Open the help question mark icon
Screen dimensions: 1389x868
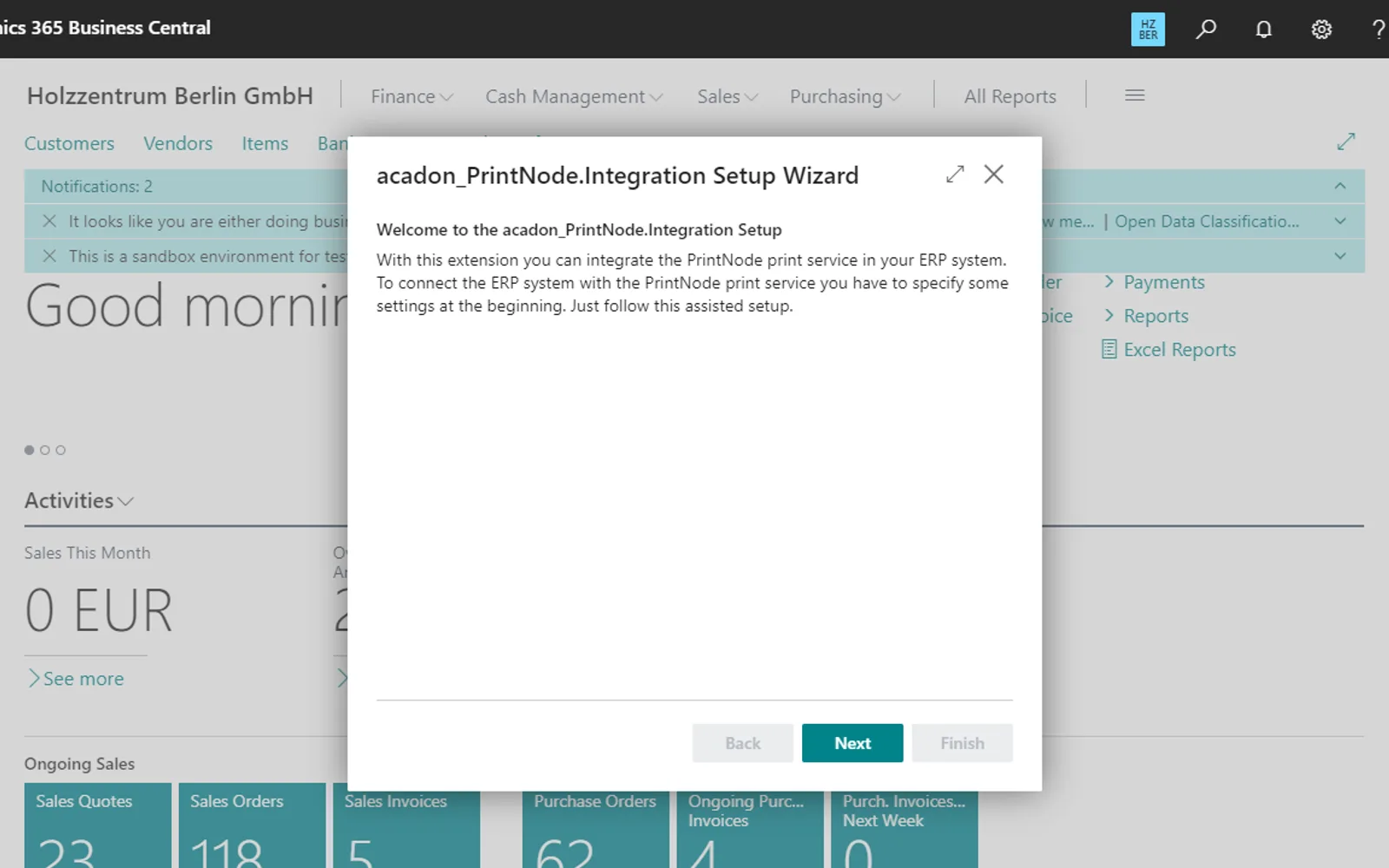[x=1379, y=29]
